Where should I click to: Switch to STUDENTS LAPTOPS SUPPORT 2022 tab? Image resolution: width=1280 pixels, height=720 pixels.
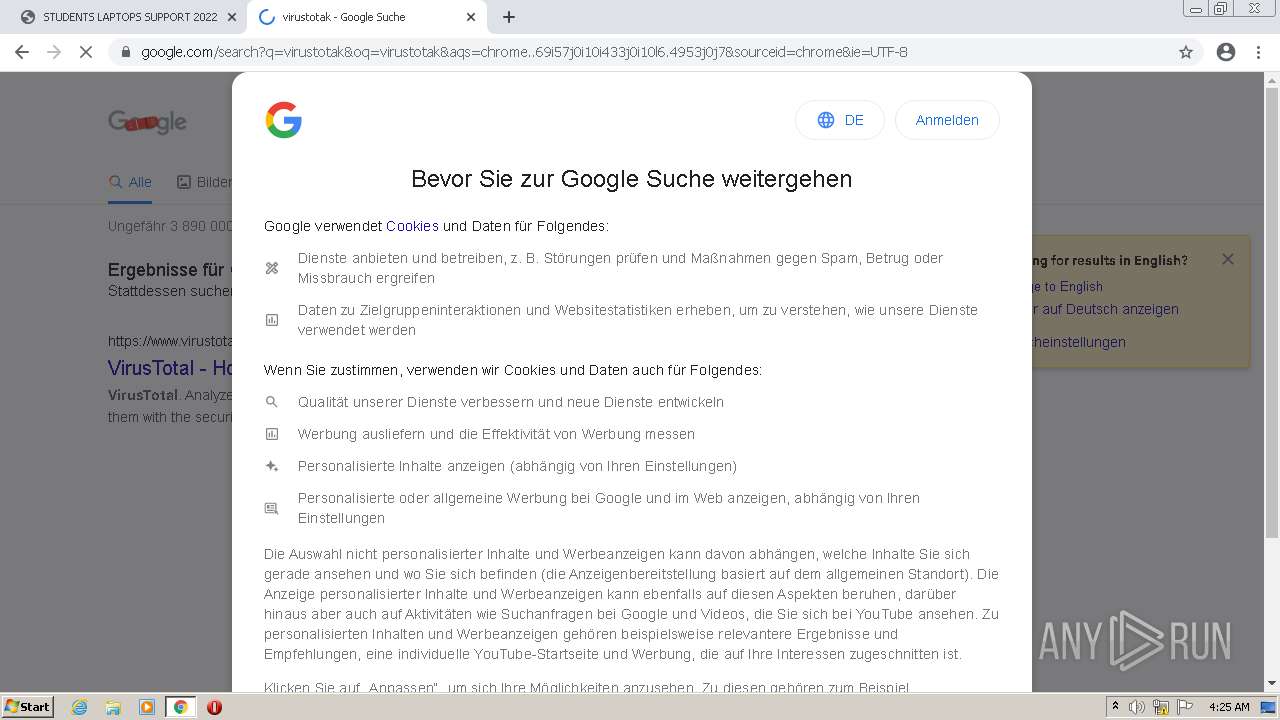pos(125,17)
